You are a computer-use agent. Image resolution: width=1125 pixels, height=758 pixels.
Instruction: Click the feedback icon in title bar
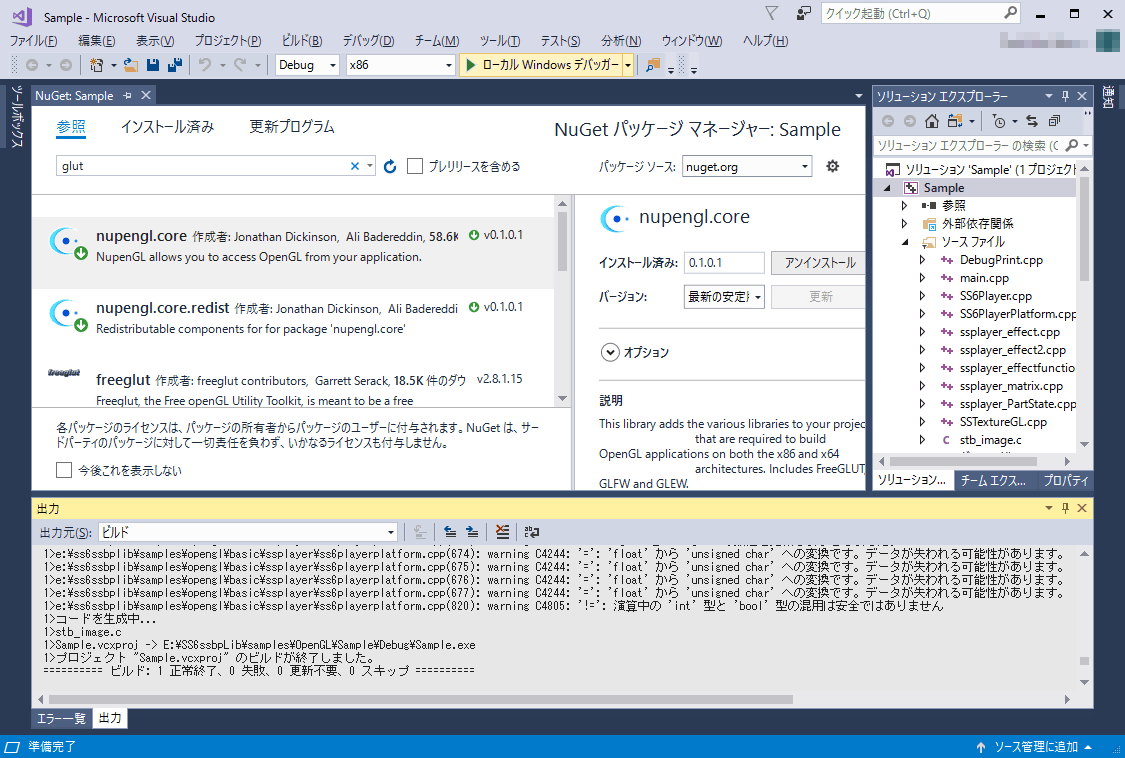[x=804, y=14]
